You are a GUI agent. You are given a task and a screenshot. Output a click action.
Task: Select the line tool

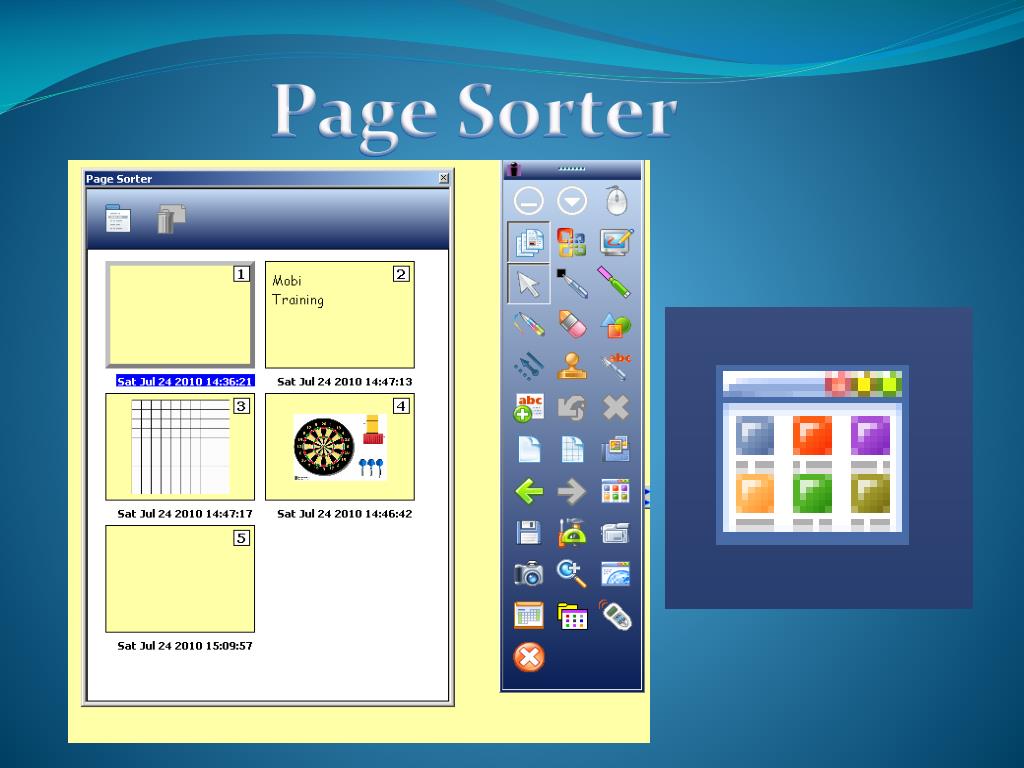[x=529, y=366]
